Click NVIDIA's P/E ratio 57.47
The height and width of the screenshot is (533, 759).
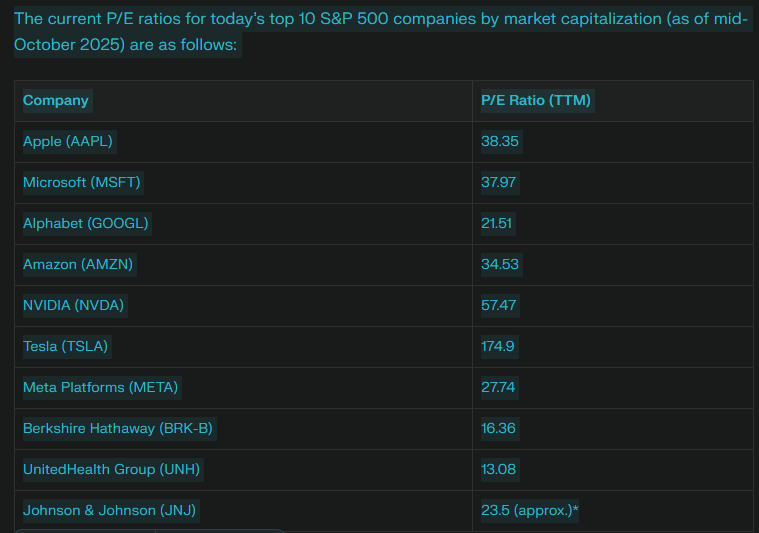(499, 305)
